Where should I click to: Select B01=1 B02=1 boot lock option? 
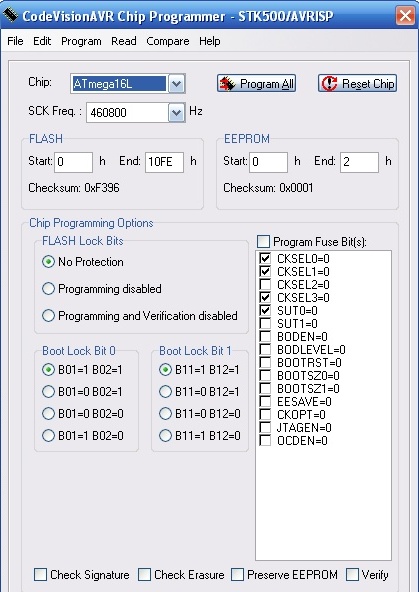click(x=48, y=370)
